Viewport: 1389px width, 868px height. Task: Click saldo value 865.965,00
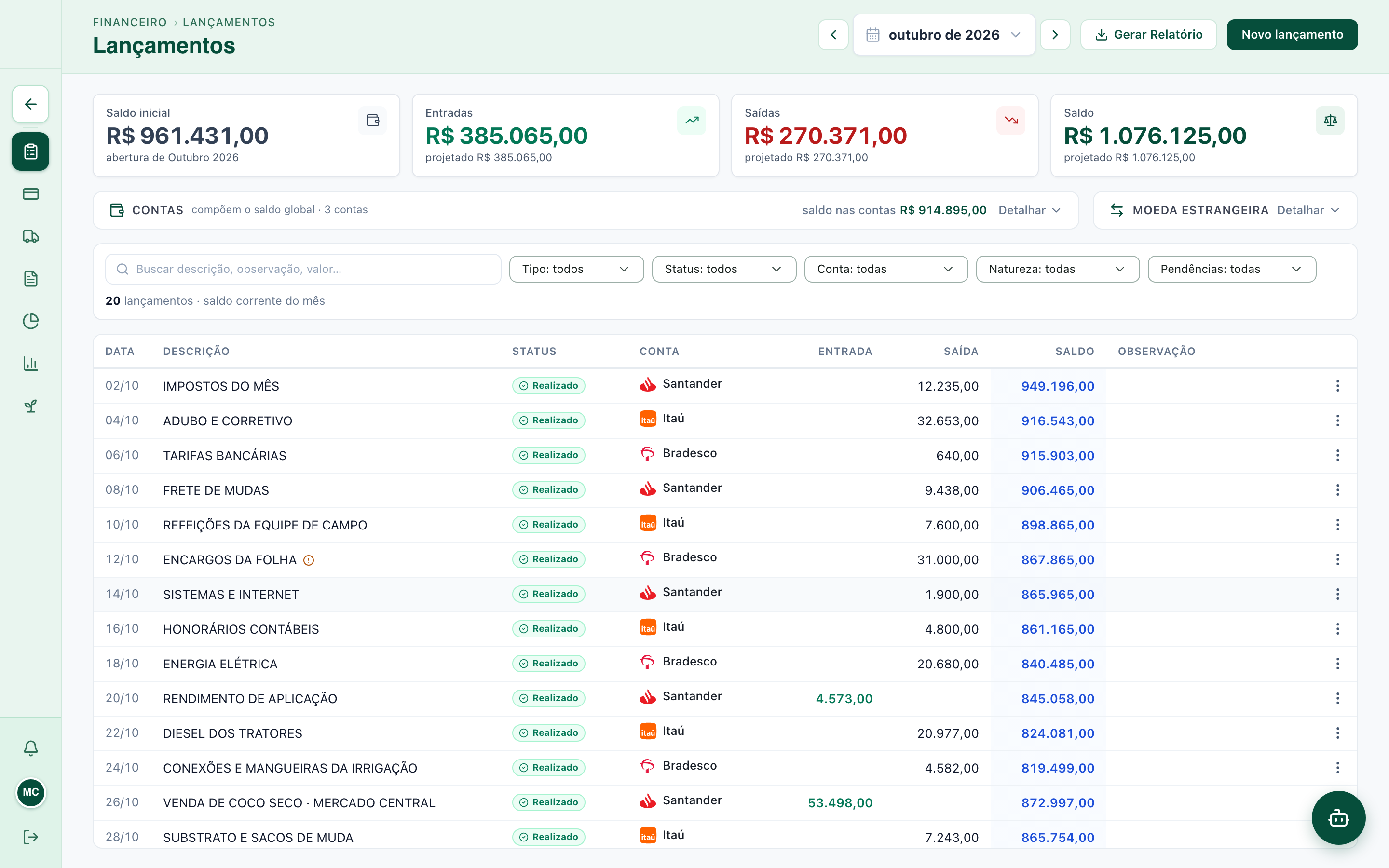pyautogui.click(x=1057, y=594)
